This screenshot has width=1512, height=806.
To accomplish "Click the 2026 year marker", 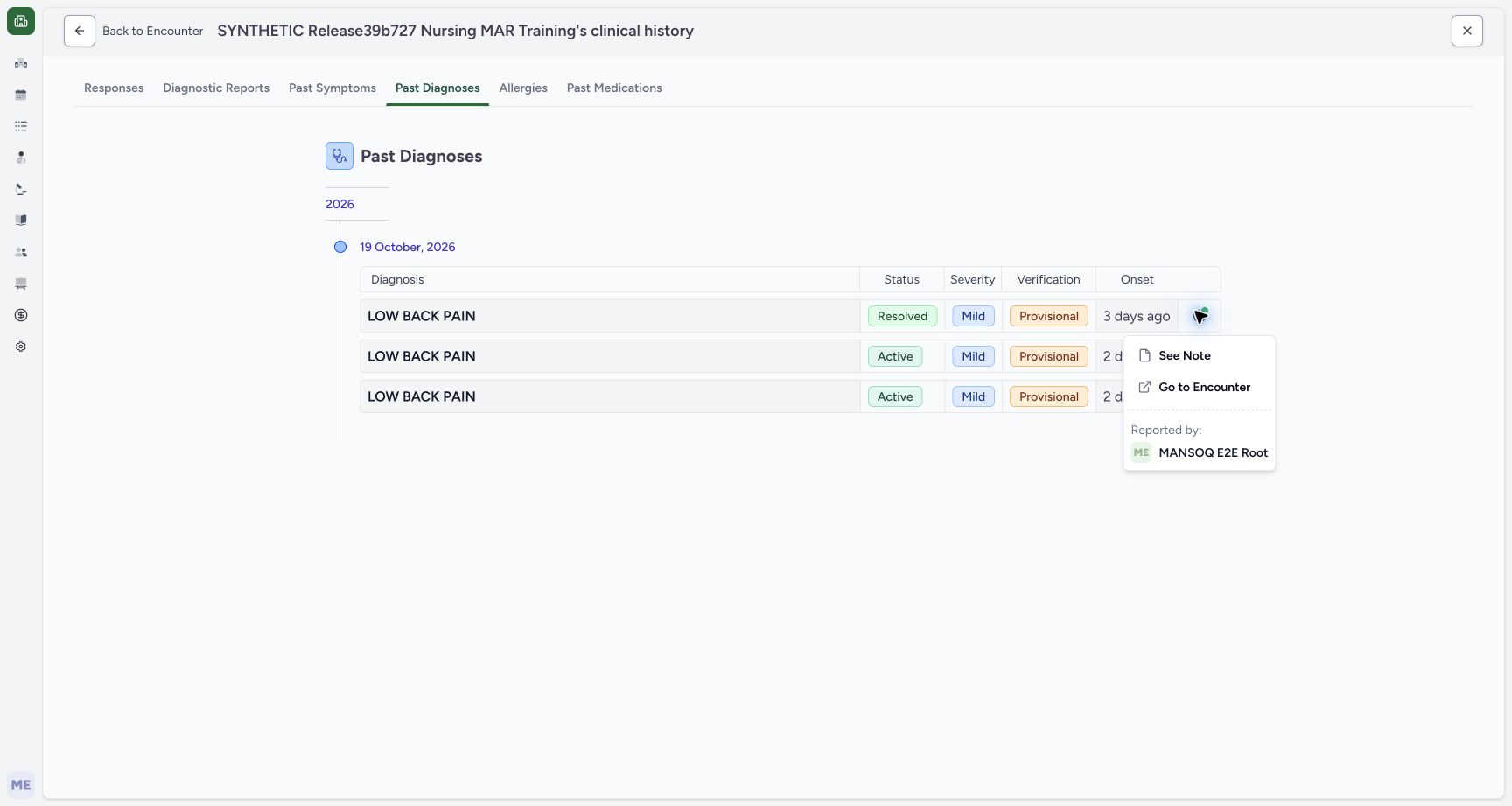I will pos(339,204).
